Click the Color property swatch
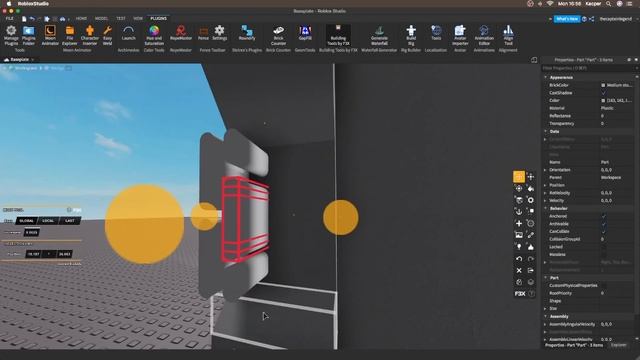Screen dimensions: 640x360 point(603,100)
